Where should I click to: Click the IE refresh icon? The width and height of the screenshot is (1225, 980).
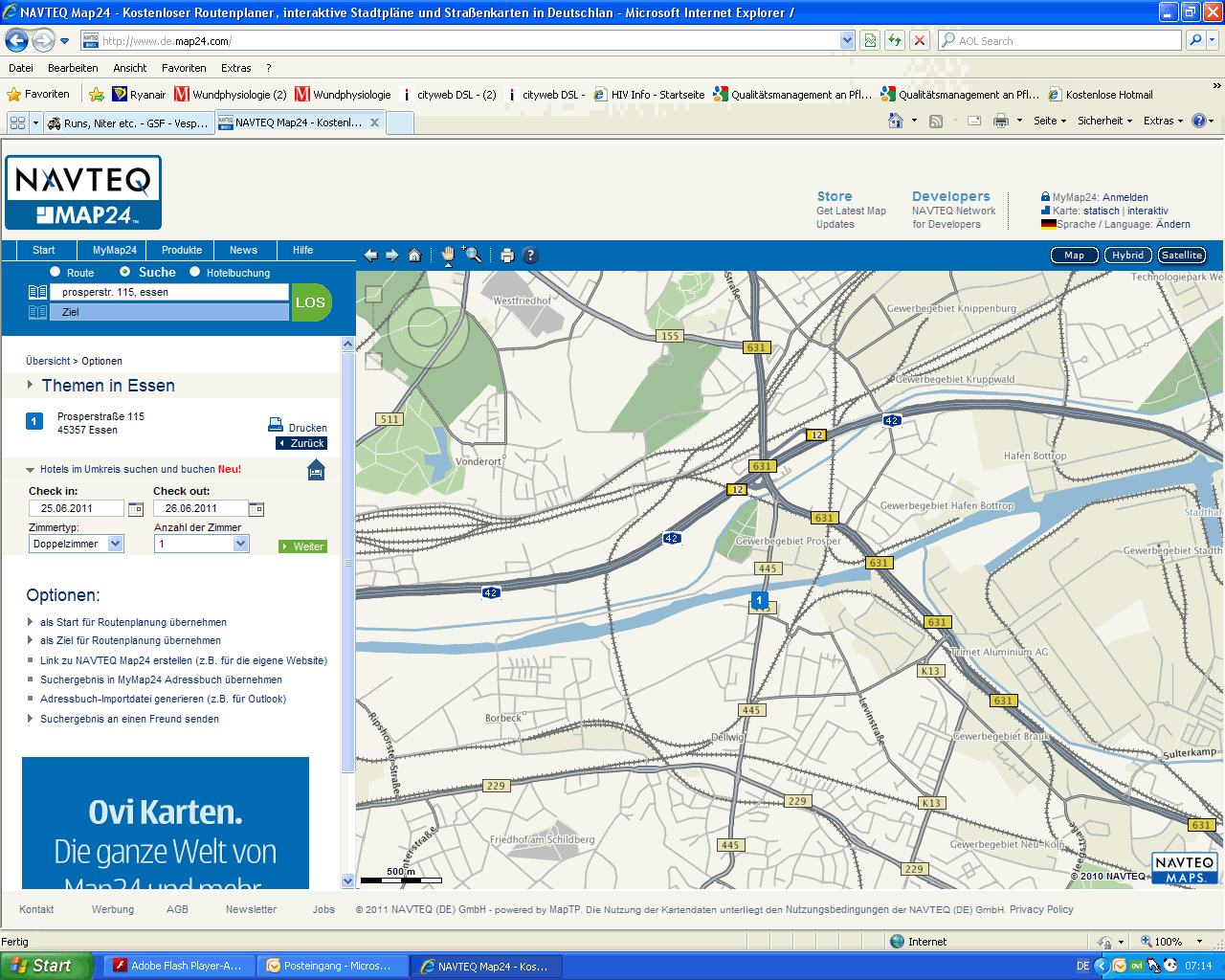point(895,40)
